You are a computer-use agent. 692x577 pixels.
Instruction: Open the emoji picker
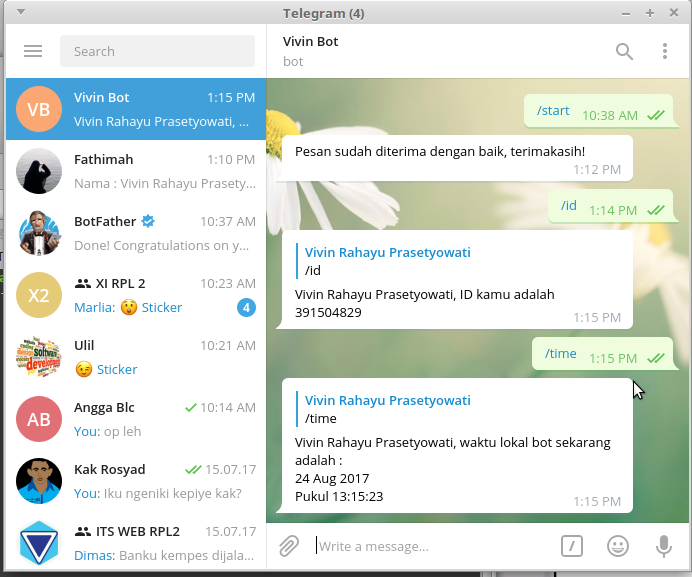pos(618,546)
